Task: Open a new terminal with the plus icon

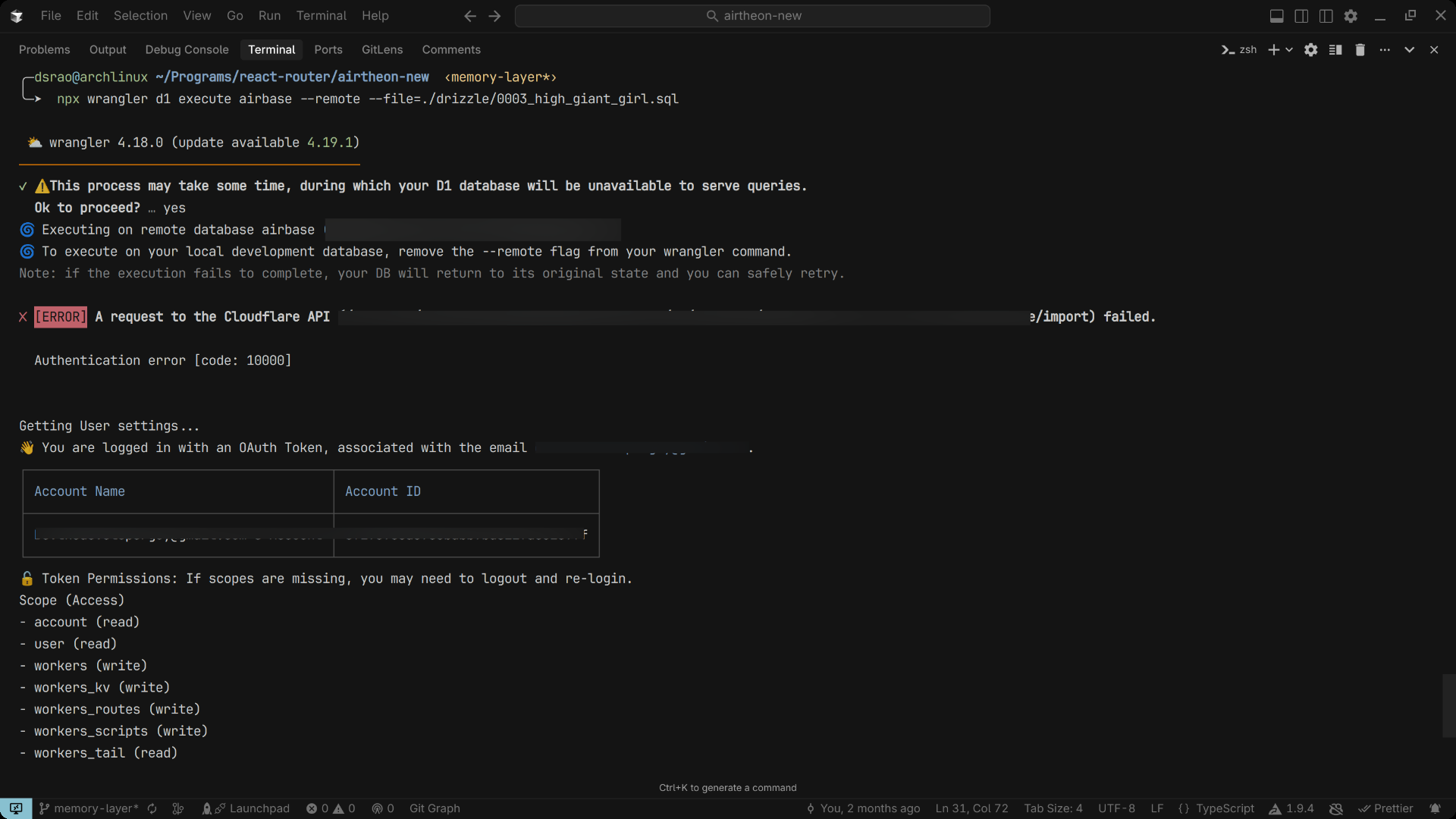Action: pyautogui.click(x=1274, y=49)
